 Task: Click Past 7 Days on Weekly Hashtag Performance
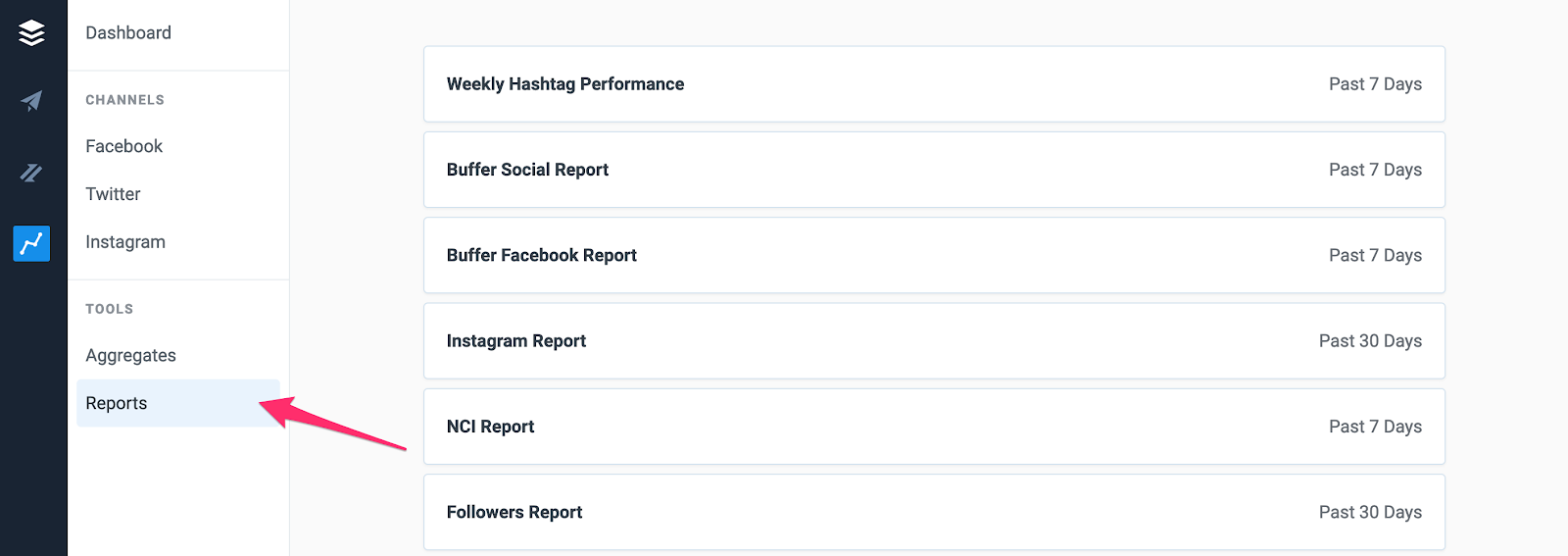point(1375,84)
